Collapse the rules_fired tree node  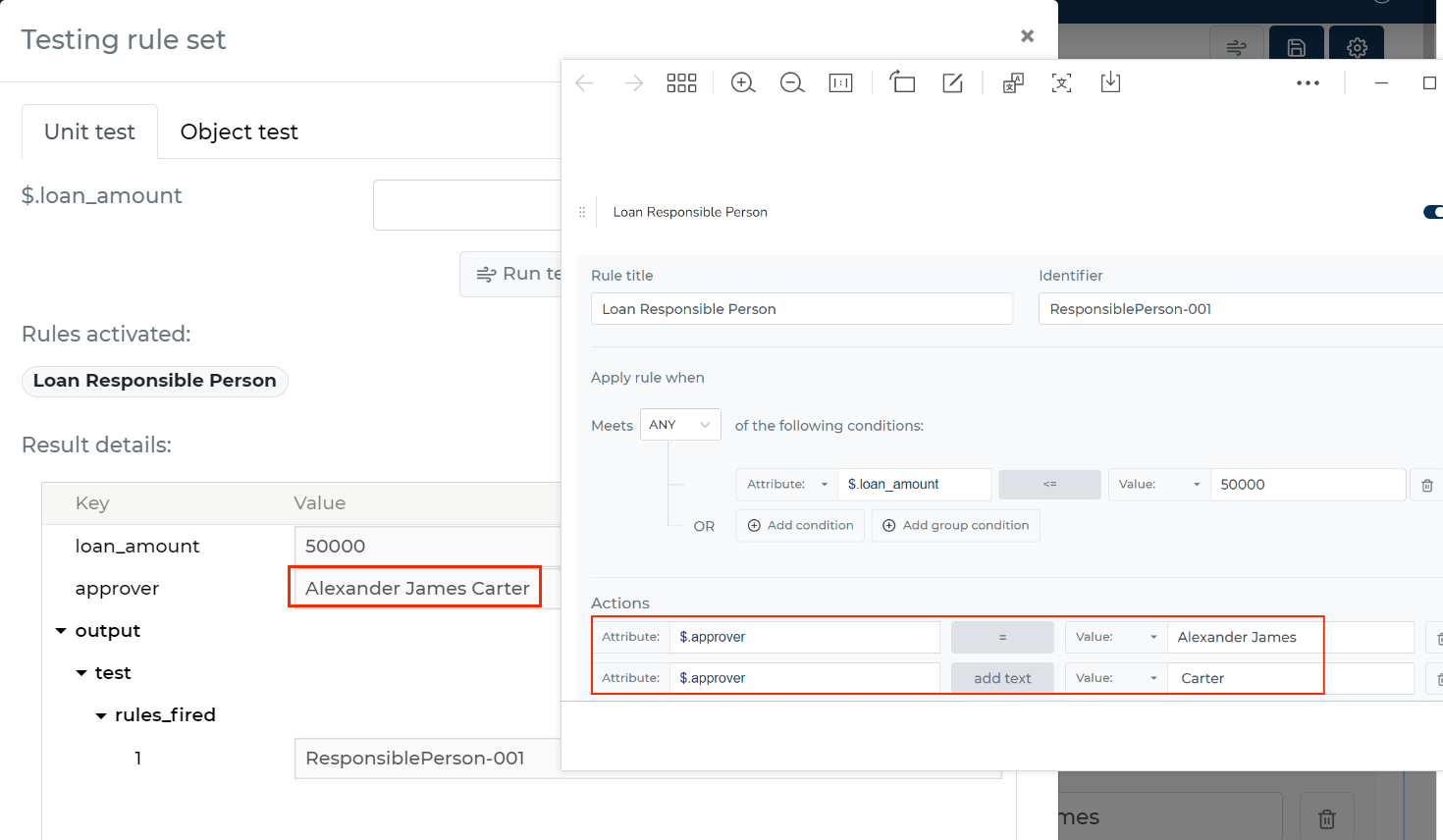(101, 715)
